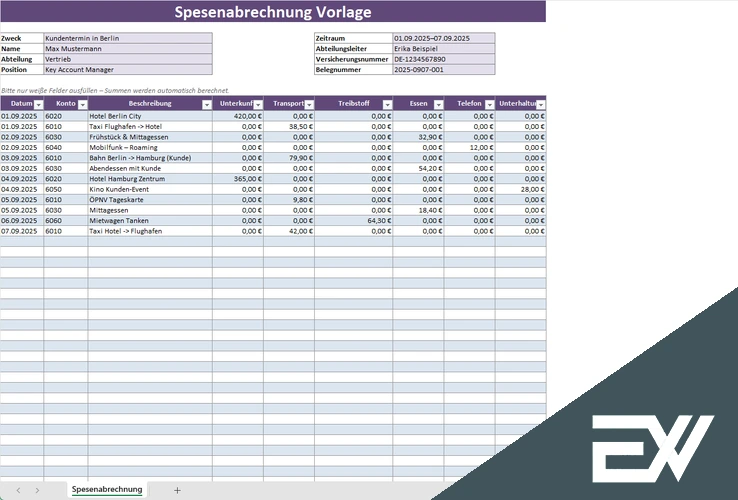The height and width of the screenshot is (500, 738).
Task: Select the date 06.09.2025 in Datum column
Action: [x=22, y=220]
